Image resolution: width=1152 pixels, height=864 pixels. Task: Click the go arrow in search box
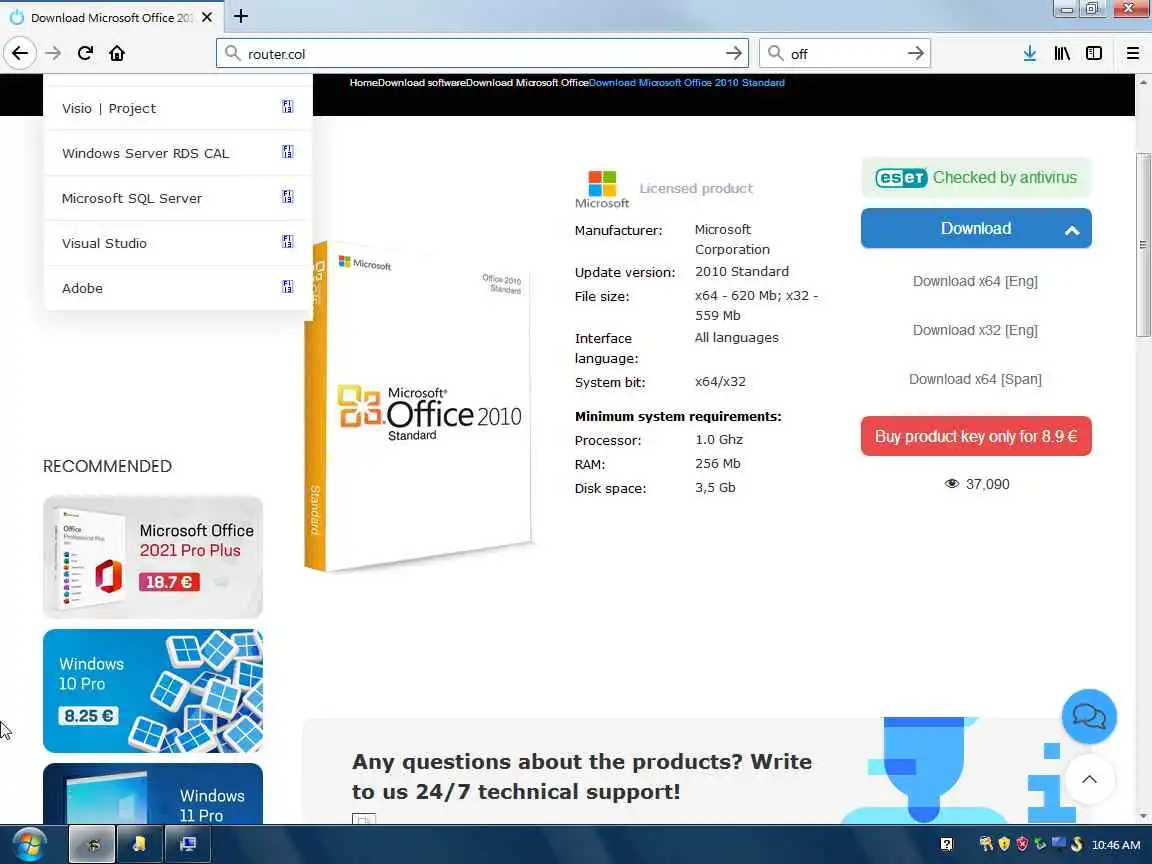pyautogui.click(x=915, y=53)
